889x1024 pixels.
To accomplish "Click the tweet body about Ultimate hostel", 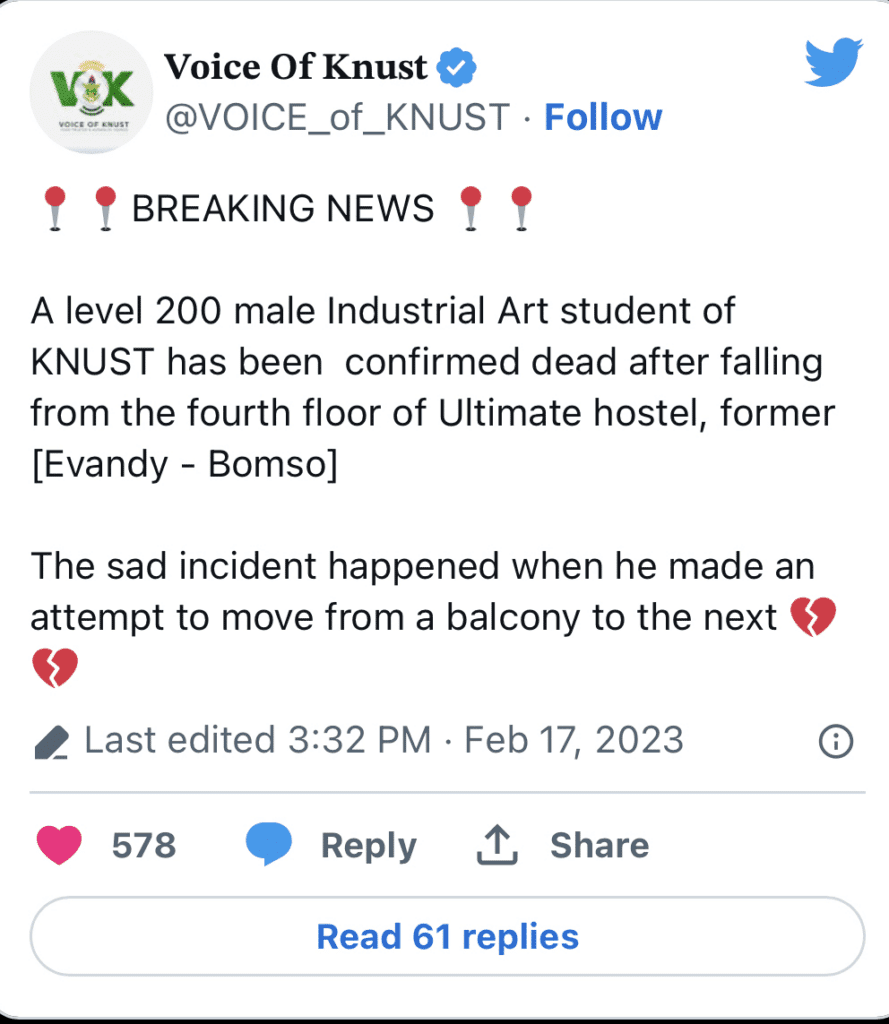I will (432, 387).
